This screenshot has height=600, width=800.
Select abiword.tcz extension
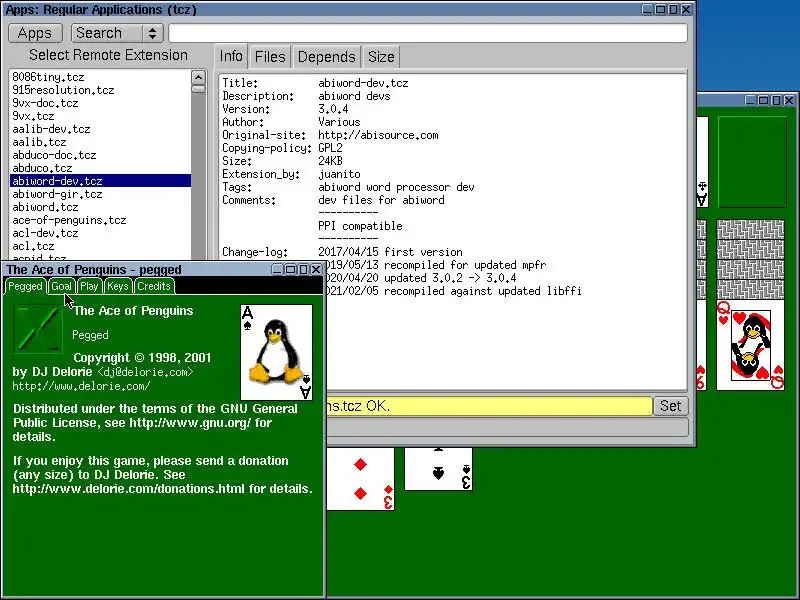click(100, 207)
